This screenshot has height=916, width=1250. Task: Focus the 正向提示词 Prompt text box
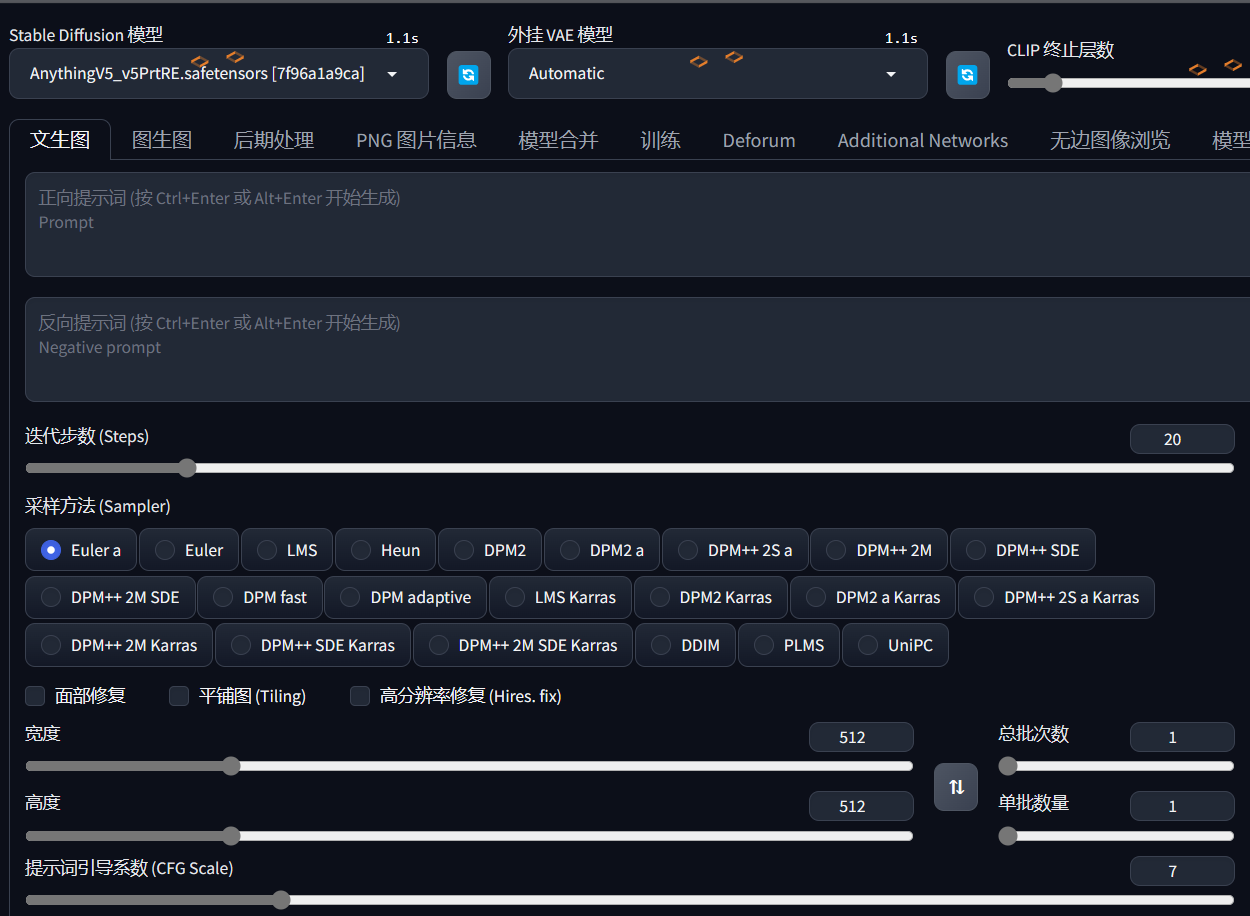click(637, 224)
